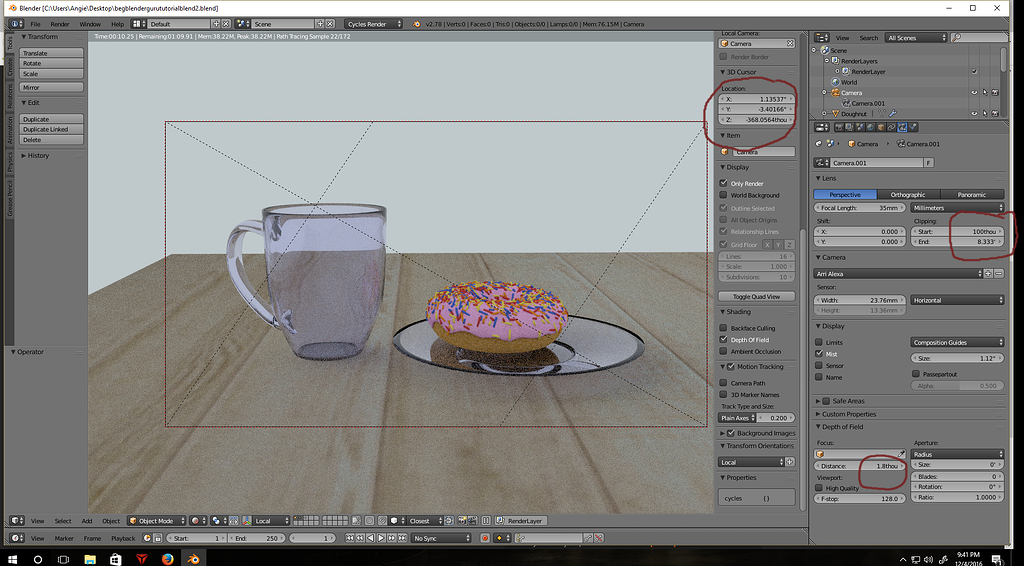The image size is (1024, 566).
Task: Open the Horizontal sensor fit dropdown
Action: point(957,300)
